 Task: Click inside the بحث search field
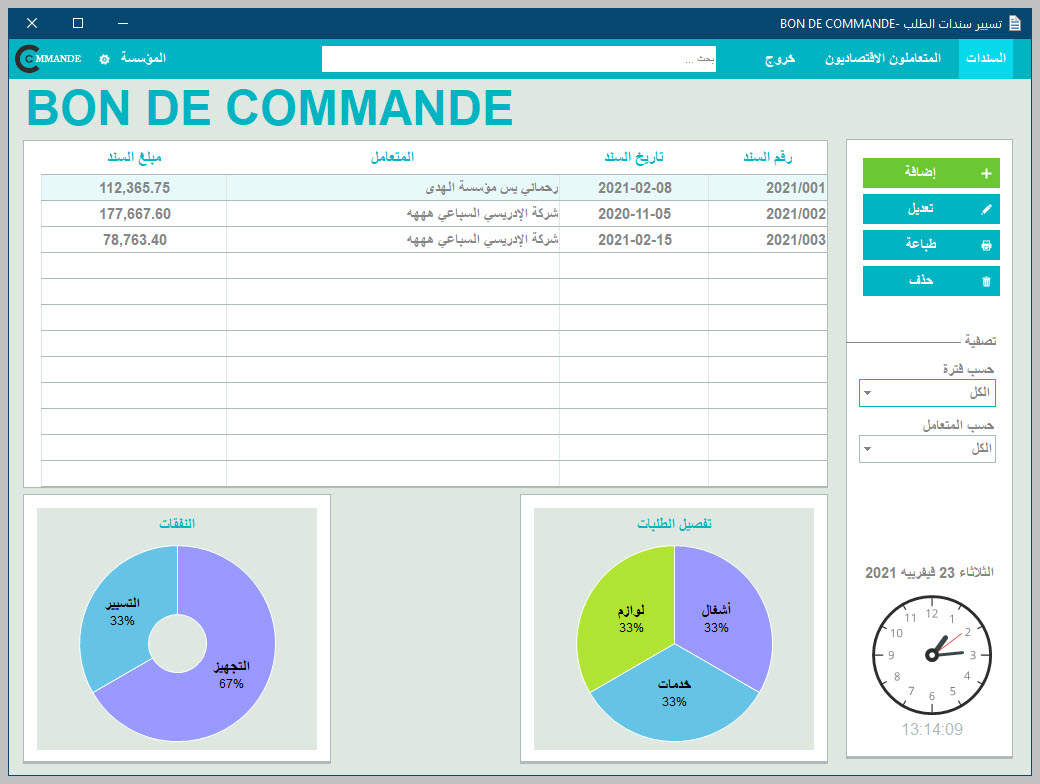[518, 60]
